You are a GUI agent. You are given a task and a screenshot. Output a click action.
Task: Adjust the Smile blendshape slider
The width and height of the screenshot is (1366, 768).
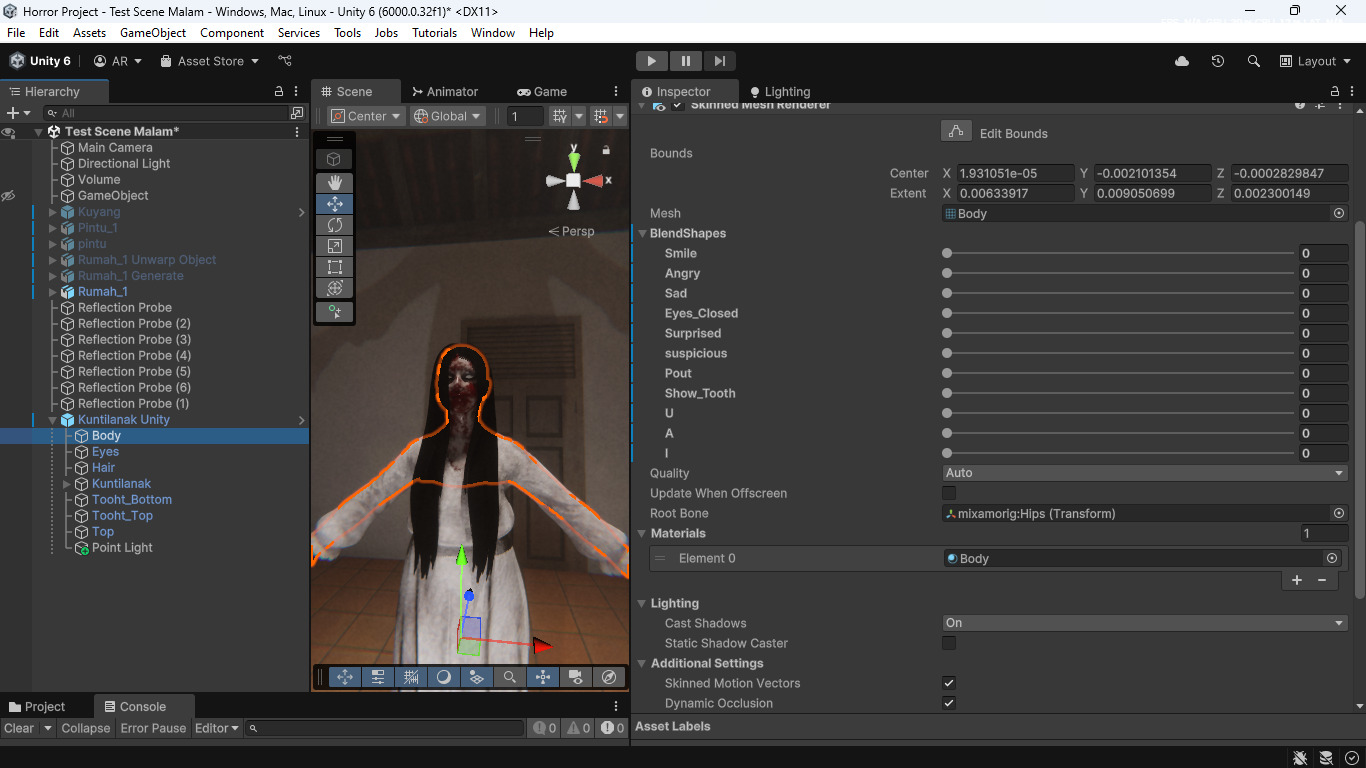pyautogui.click(x=1119, y=253)
